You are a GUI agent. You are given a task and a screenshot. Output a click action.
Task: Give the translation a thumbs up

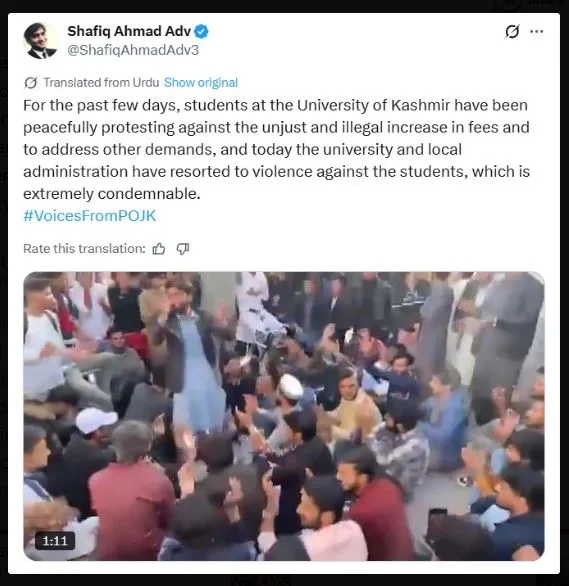point(159,249)
